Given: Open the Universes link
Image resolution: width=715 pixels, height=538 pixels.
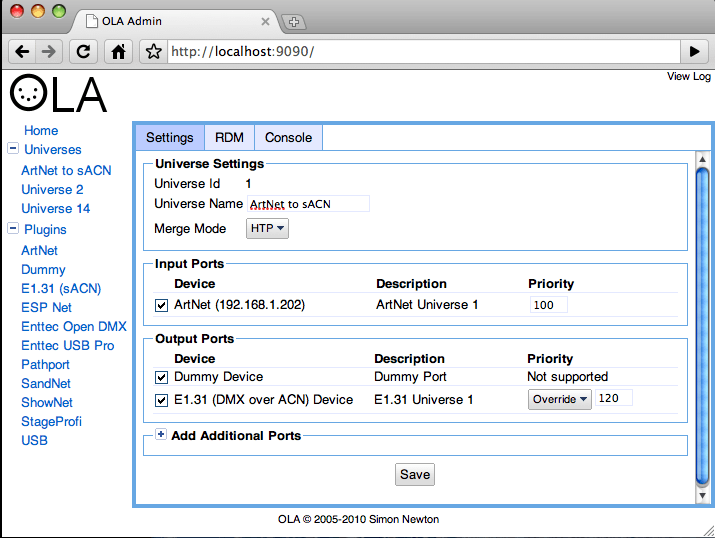Looking at the screenshot, I should click(x=53, y=150).
